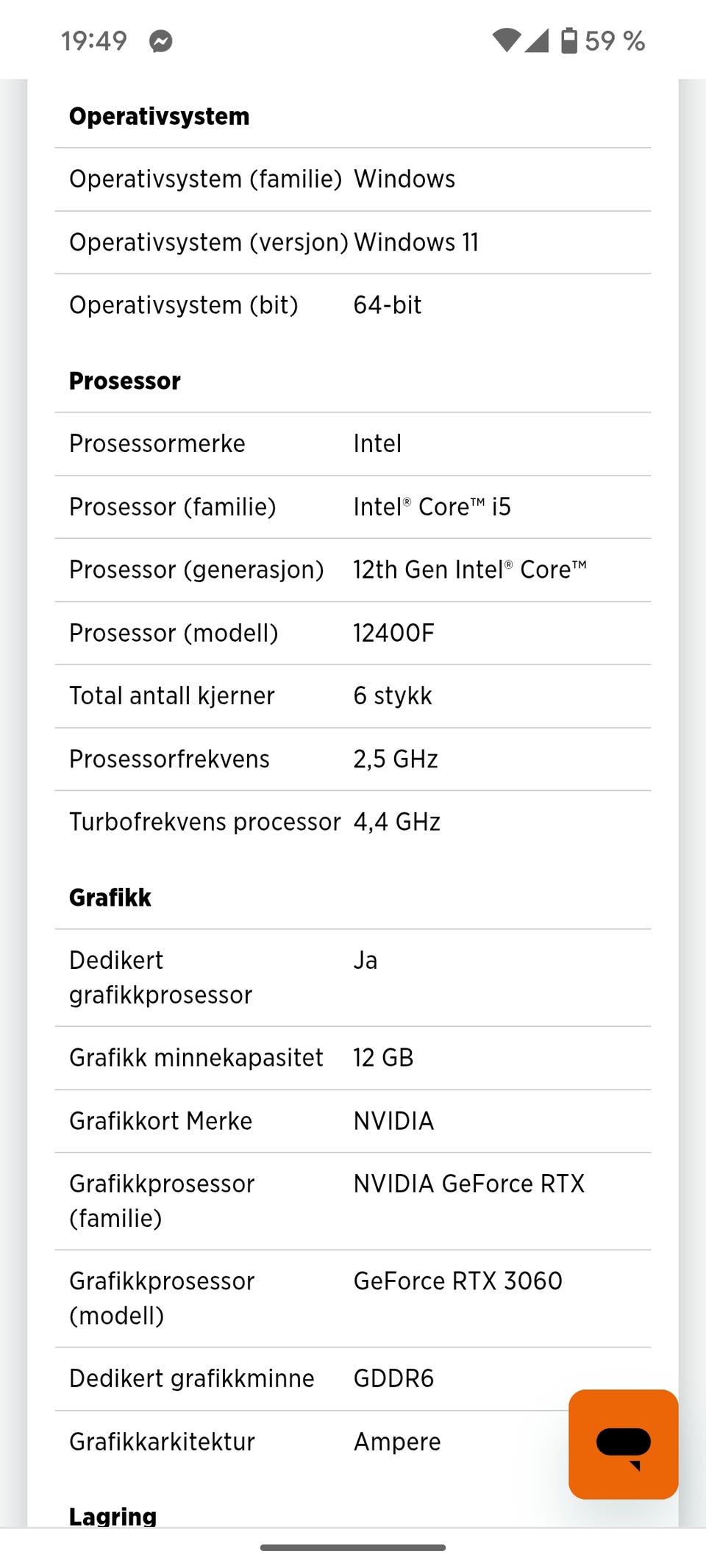Select the Operativsystem section heading

point(159,116)
